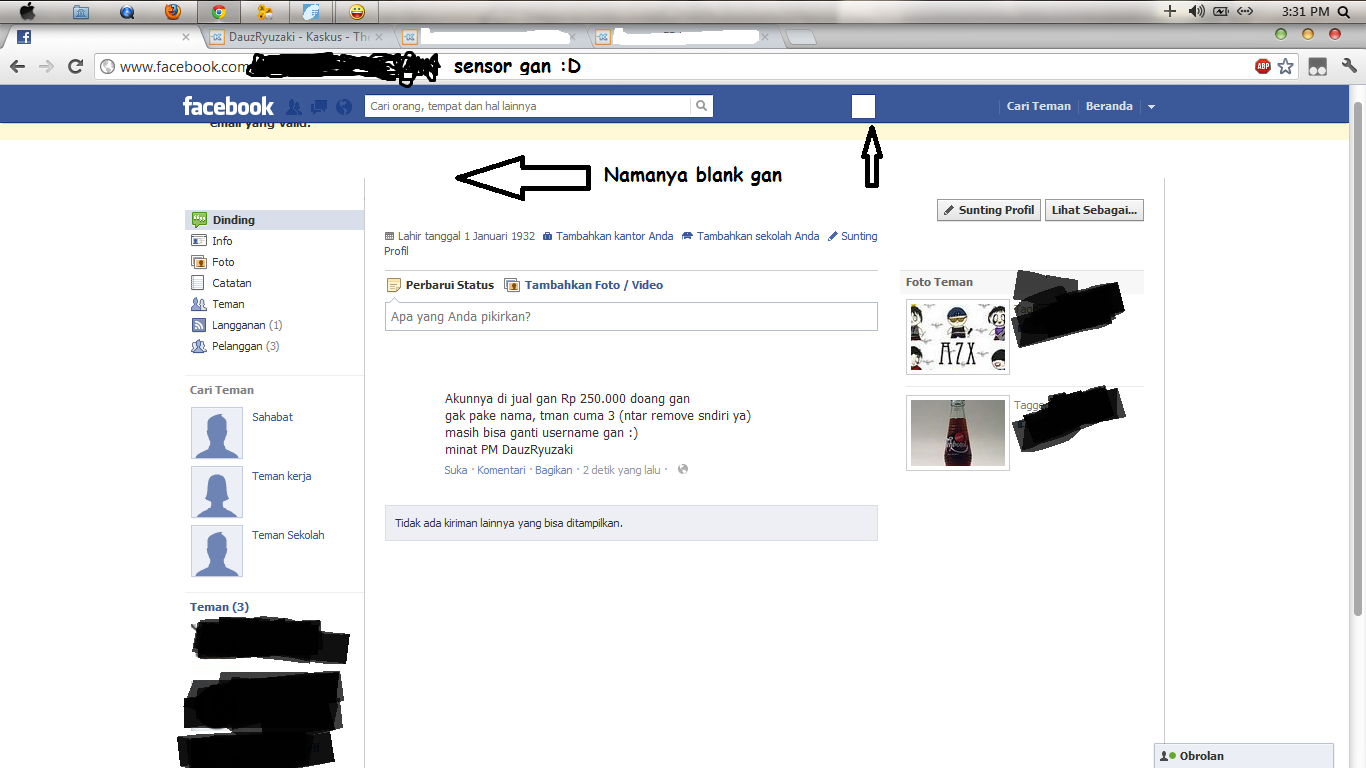This screenshot has height=768, width=1366.
Task: Click Komentari under the post
Action: click(501, 470)
